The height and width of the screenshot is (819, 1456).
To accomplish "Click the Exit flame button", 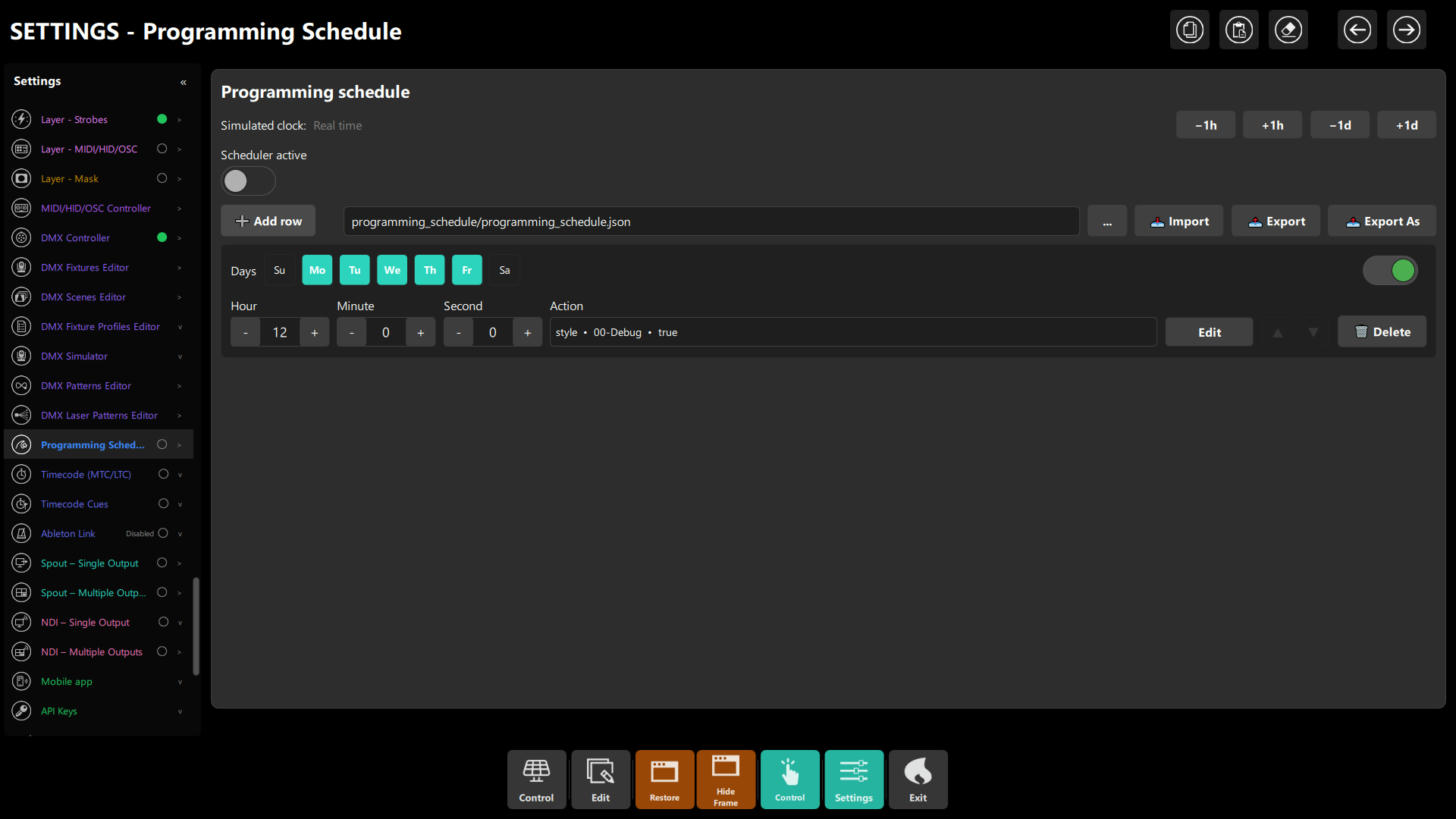I will click(918, 780).
